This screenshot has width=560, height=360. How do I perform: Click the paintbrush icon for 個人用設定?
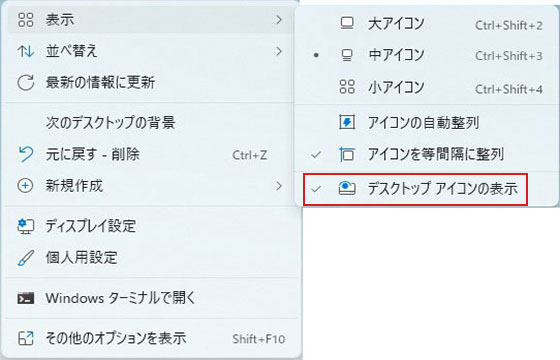point(26,258)
